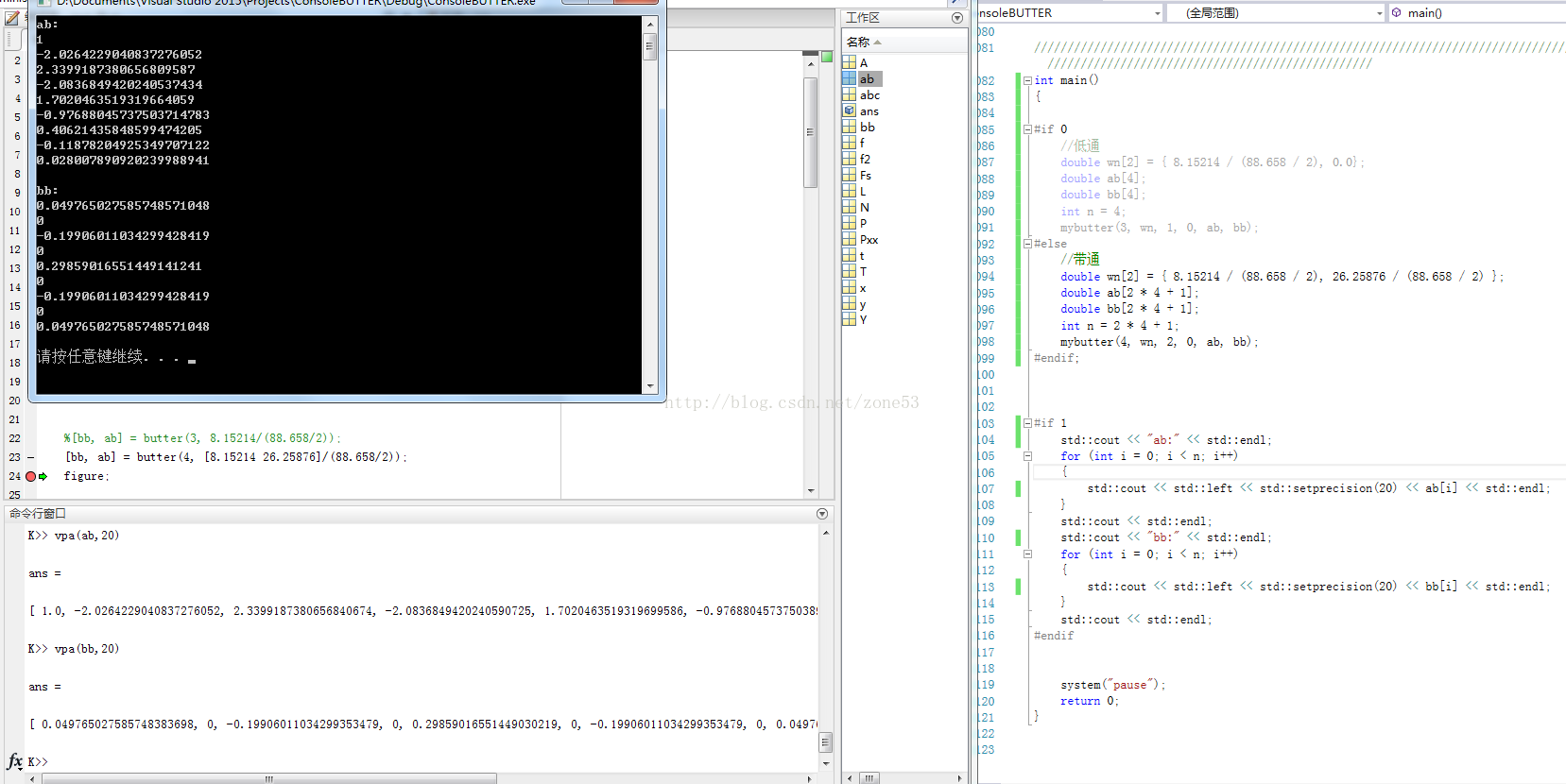Screen dimensions: 1566x784
Task: Select the f2 variable icon
Action: (x=850, y=159)
